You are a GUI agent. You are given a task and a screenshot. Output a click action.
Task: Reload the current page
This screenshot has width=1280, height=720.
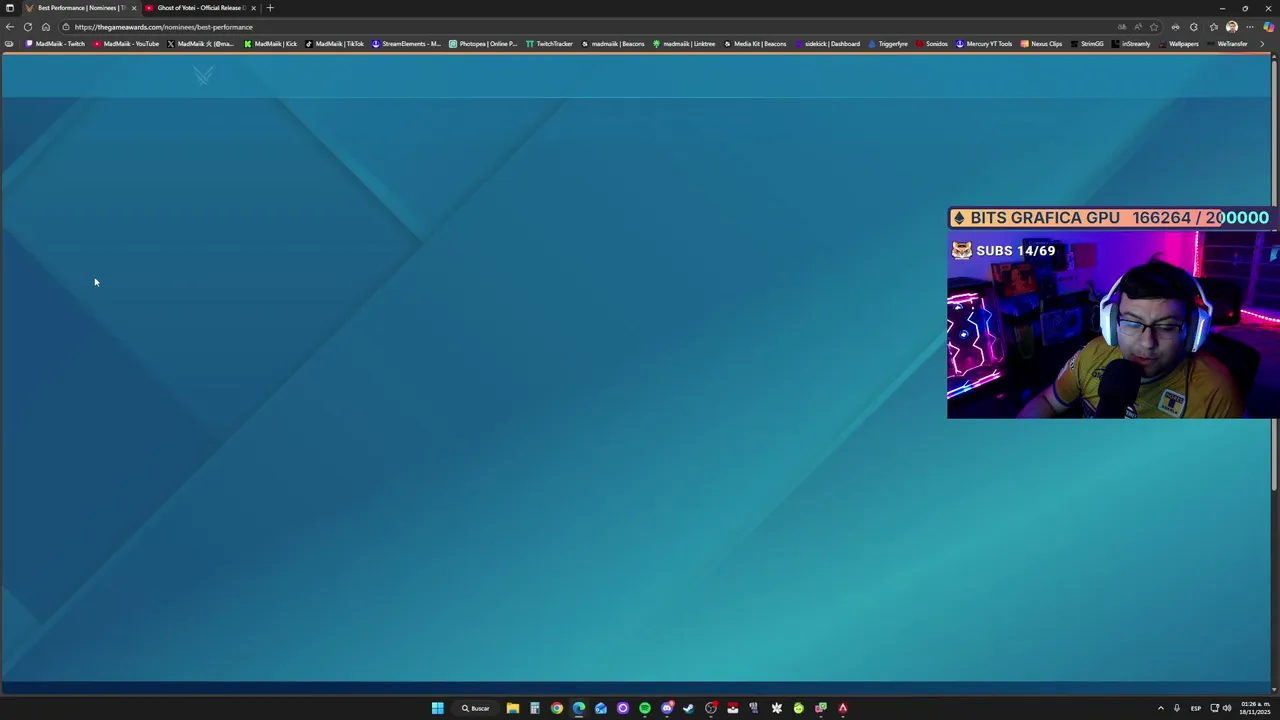pos(28,27)
